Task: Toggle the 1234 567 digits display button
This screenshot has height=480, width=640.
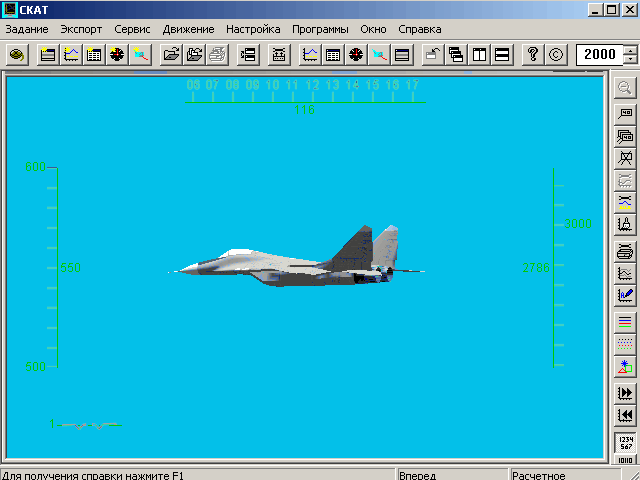Action: (x=625, y=443)
